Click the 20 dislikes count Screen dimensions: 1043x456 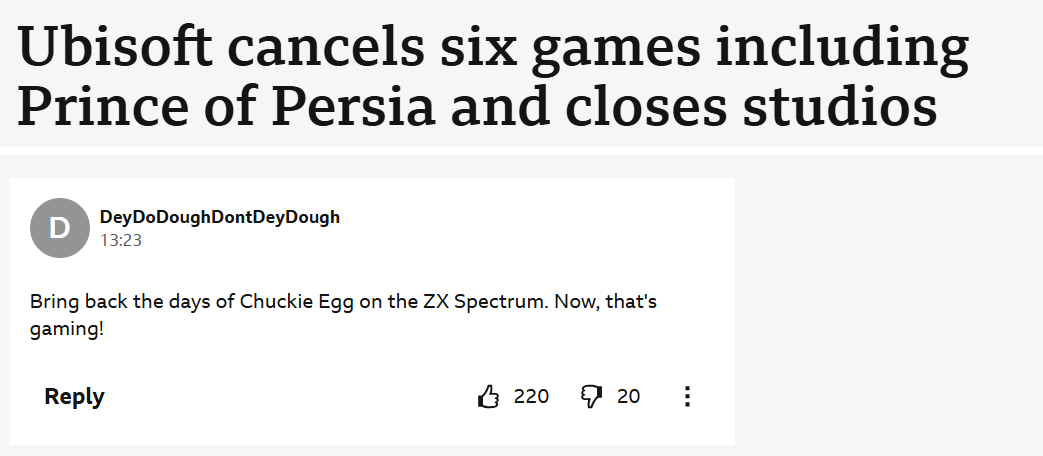click(628, 397)
